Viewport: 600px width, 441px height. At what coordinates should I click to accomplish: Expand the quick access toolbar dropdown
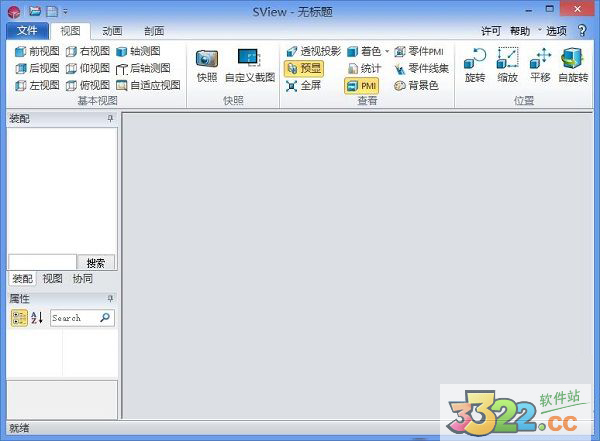tap(65, 12)
